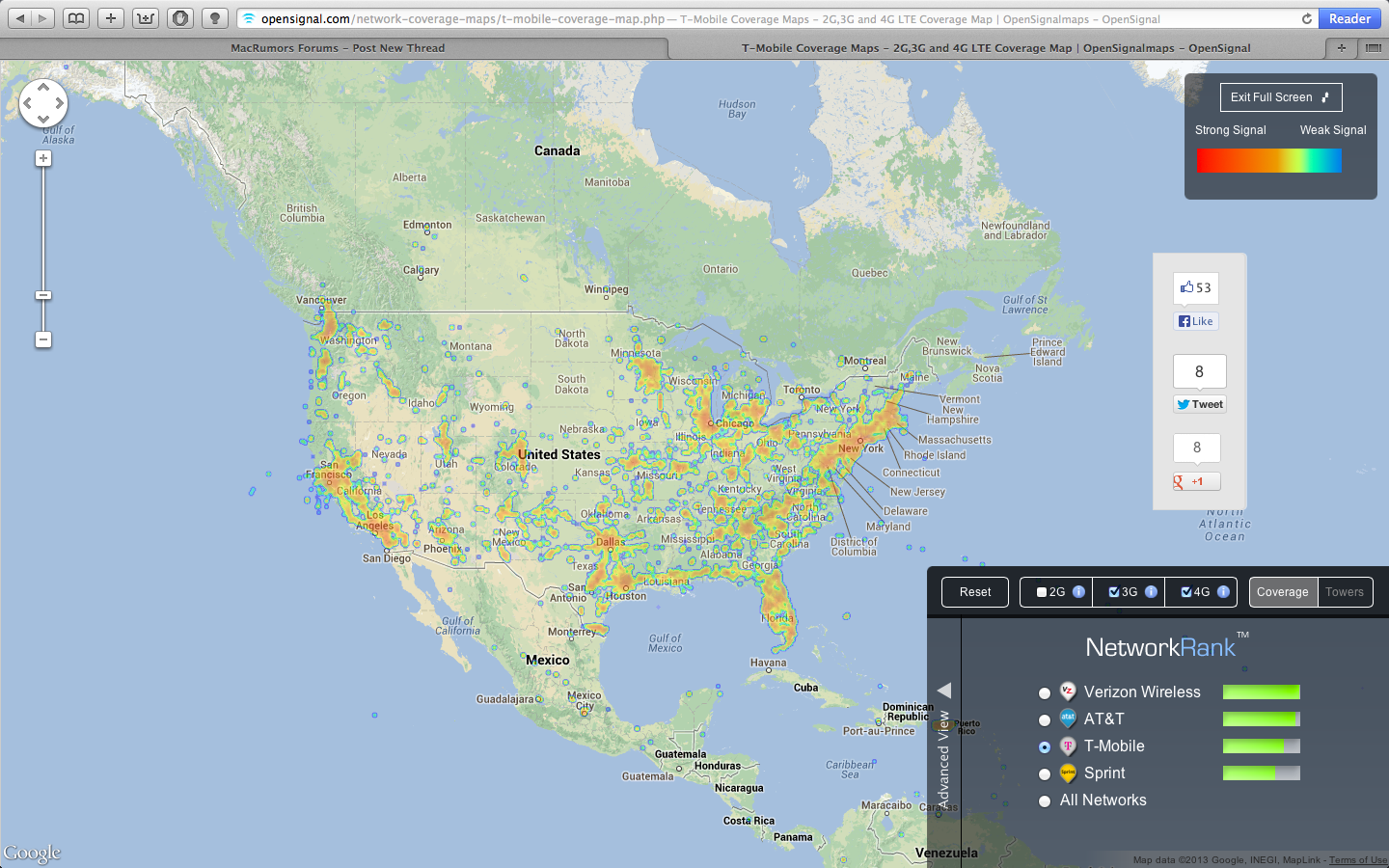Image resolution: width=1389 pixels, height=868 pixels.
Task: Open Reader view
Action: (1349, 18)
